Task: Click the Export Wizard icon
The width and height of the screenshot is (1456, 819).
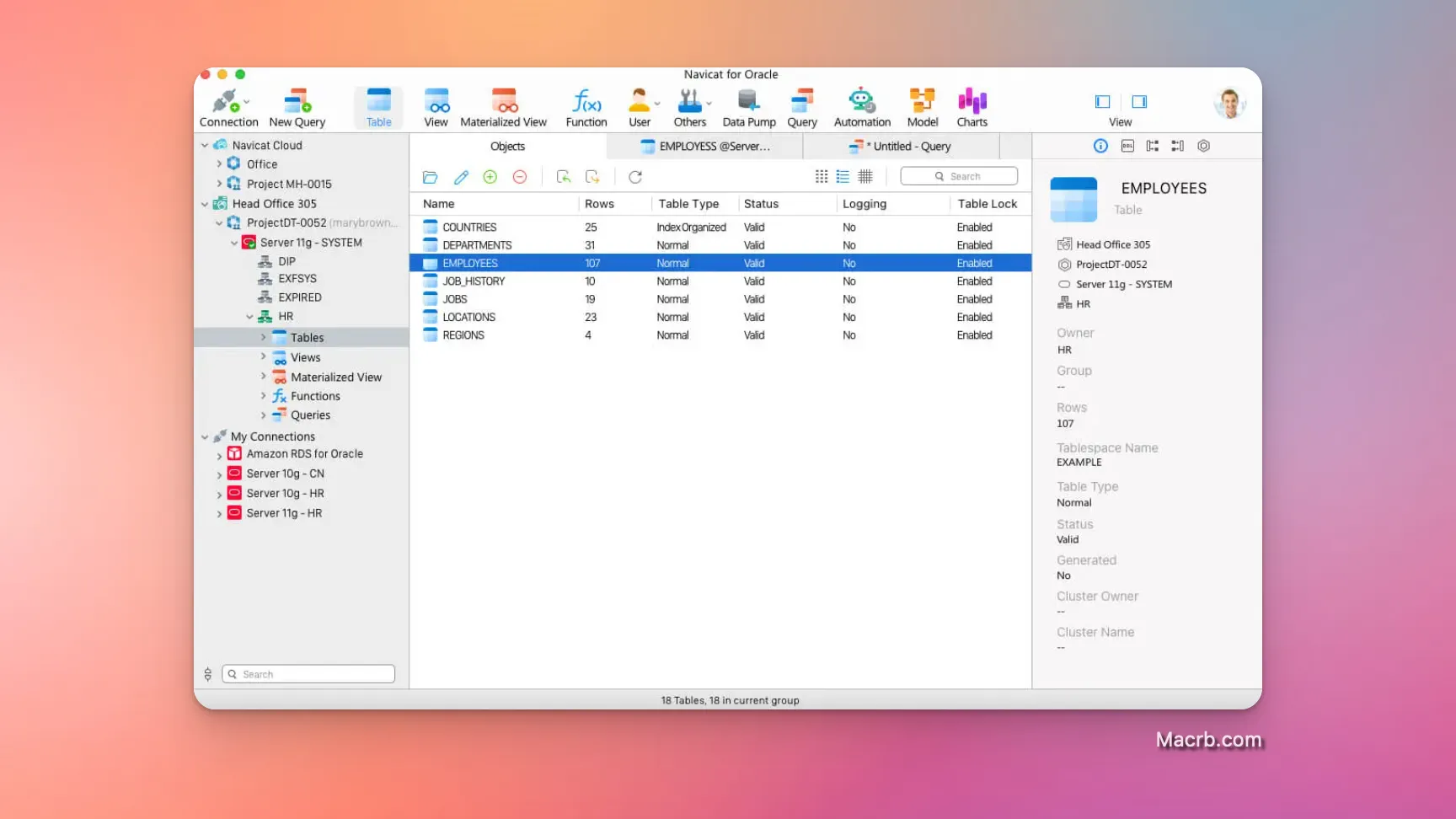Action: coord(592,177)
